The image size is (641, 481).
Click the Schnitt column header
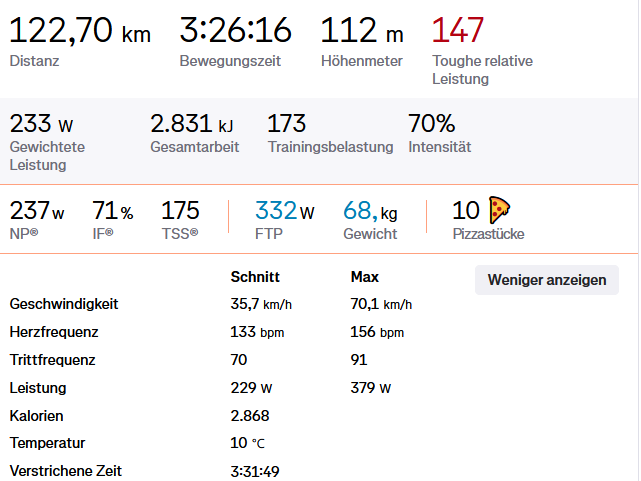click(x=255, y=276)
